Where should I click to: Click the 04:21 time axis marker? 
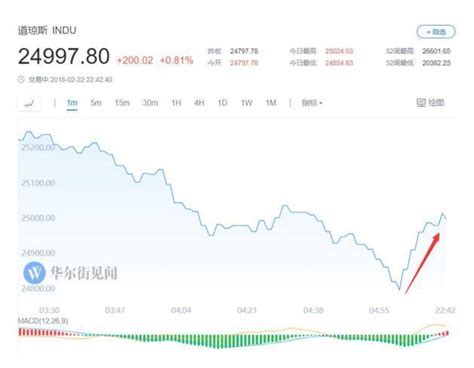(247, 310)
